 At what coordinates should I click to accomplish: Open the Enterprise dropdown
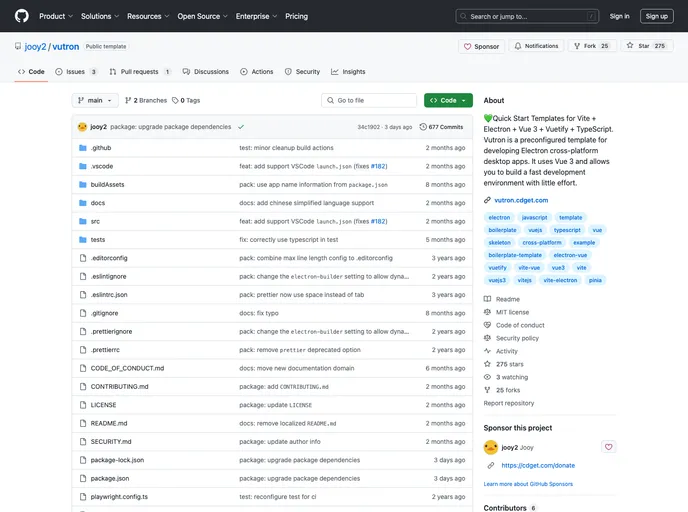tap(256, 16)
